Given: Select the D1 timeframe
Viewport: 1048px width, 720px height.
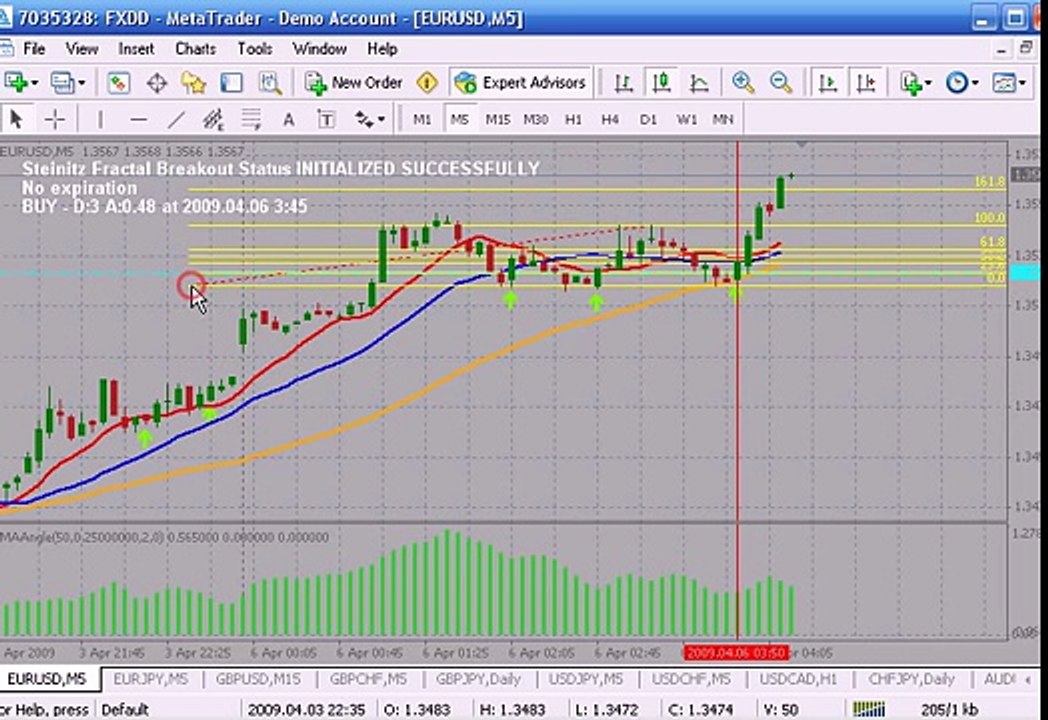Looking at the screenshot, I should 648,120.
